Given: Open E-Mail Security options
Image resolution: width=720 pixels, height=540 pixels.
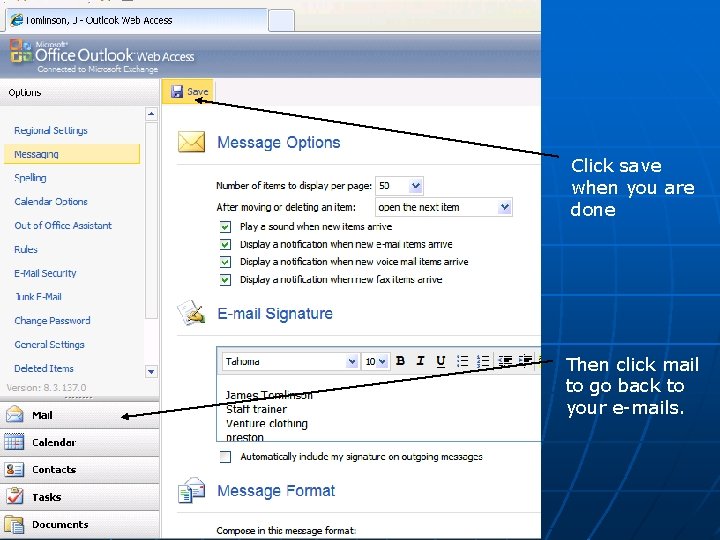Looking at the screenshot, I should coord(45,273).
